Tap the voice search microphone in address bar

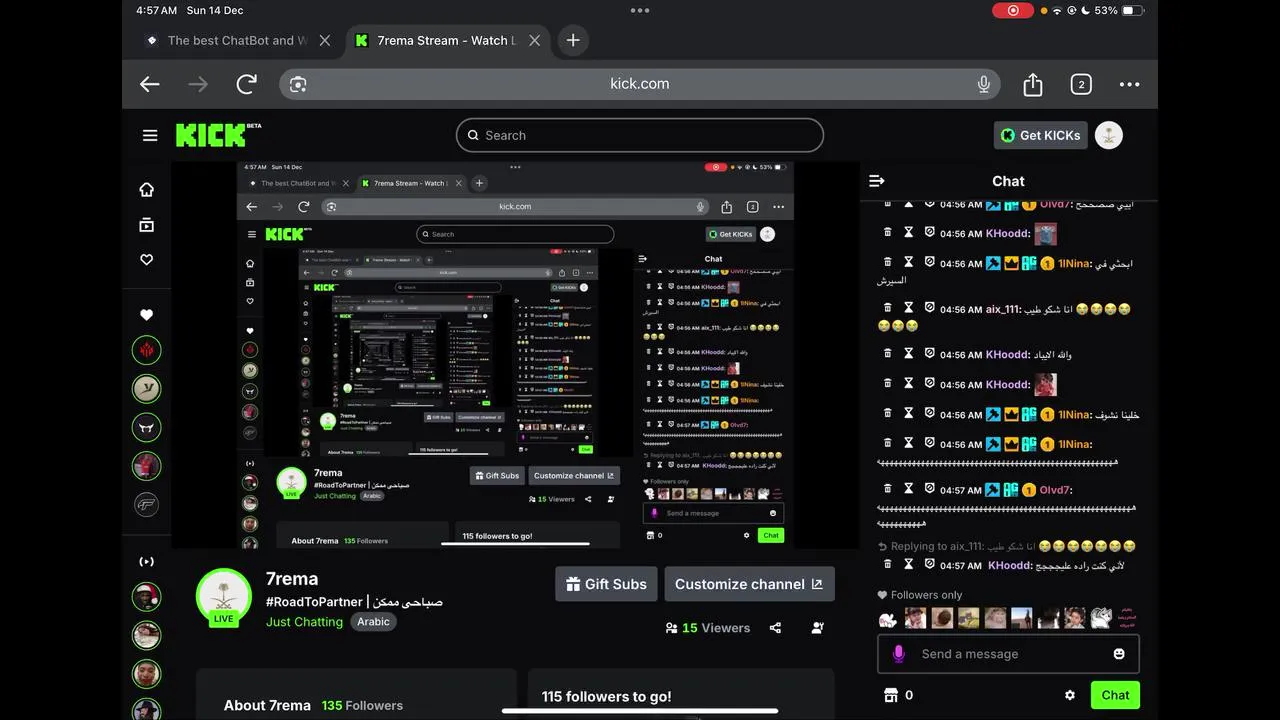click(x=984, y=84)
